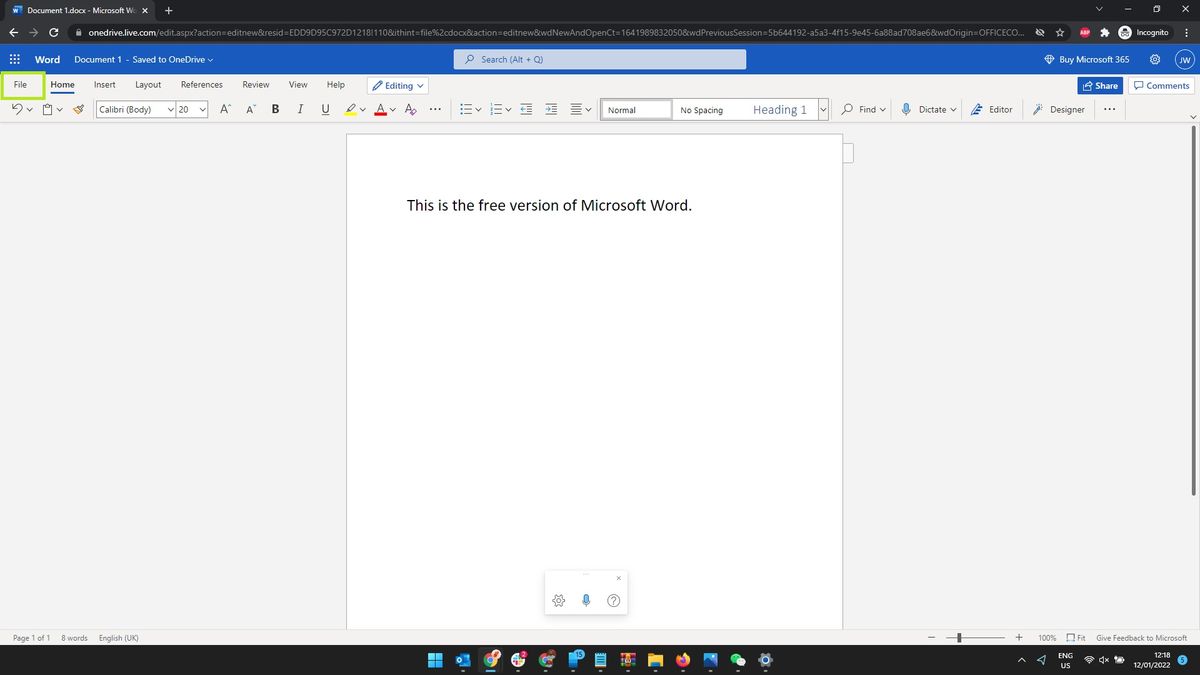Zoom in with the plus button
The image size is (1200, 675).
(x=1019, y=637)
